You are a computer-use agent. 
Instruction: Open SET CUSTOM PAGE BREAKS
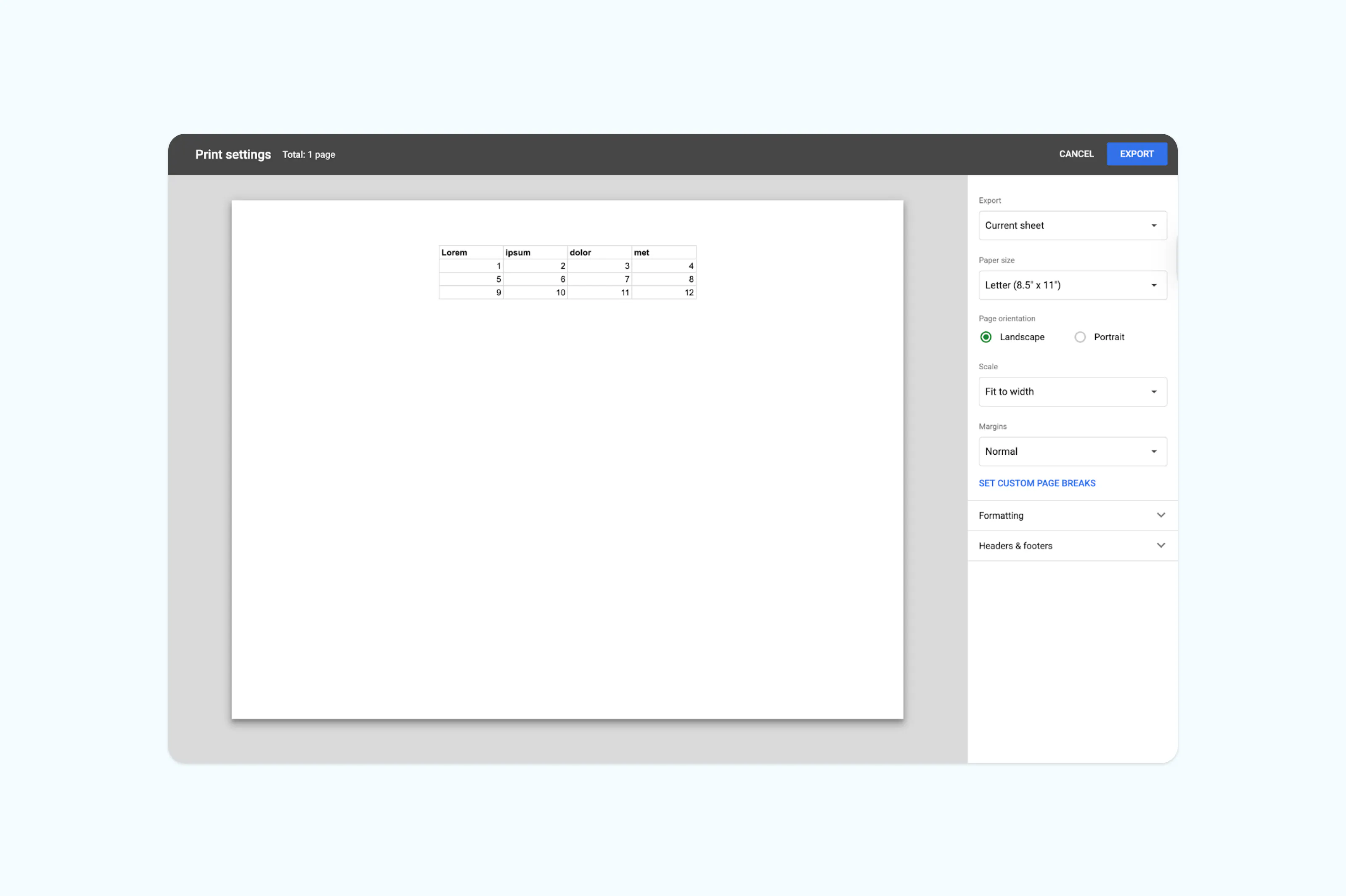1037,483
